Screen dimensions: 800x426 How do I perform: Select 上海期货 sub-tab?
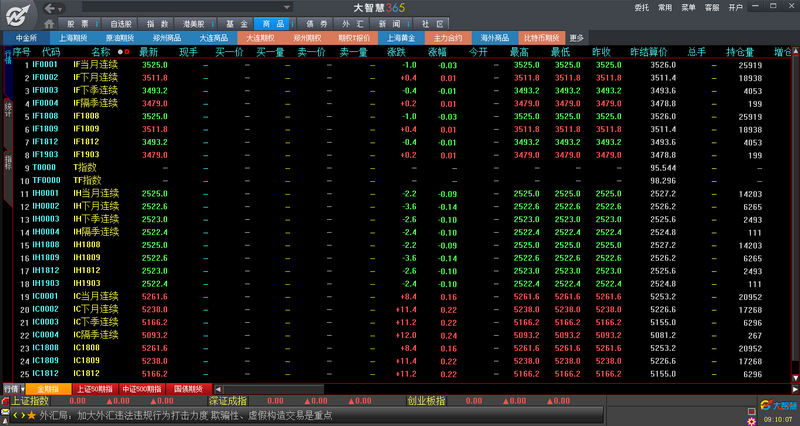click(x=73, y=38)
